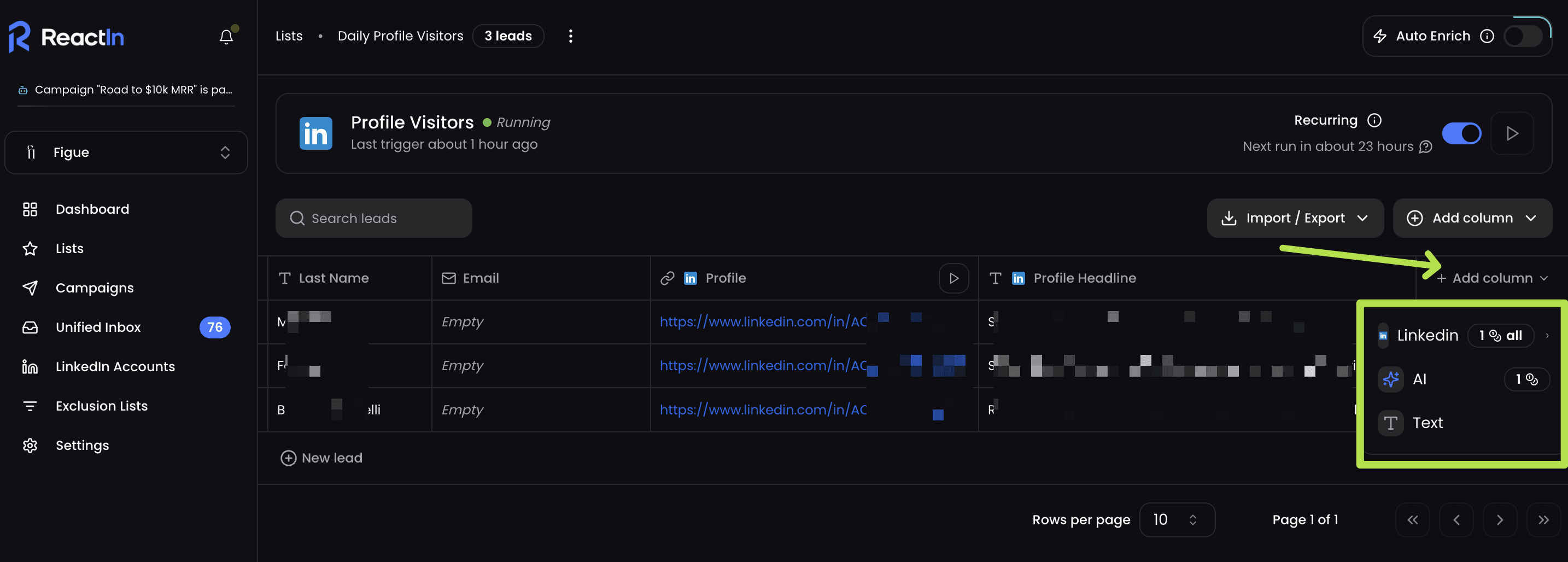The width and height of the screenshot is (1568, 562).
Task: Click the Unified Inbox 76 badge
Action: click(x=214, y=327)
